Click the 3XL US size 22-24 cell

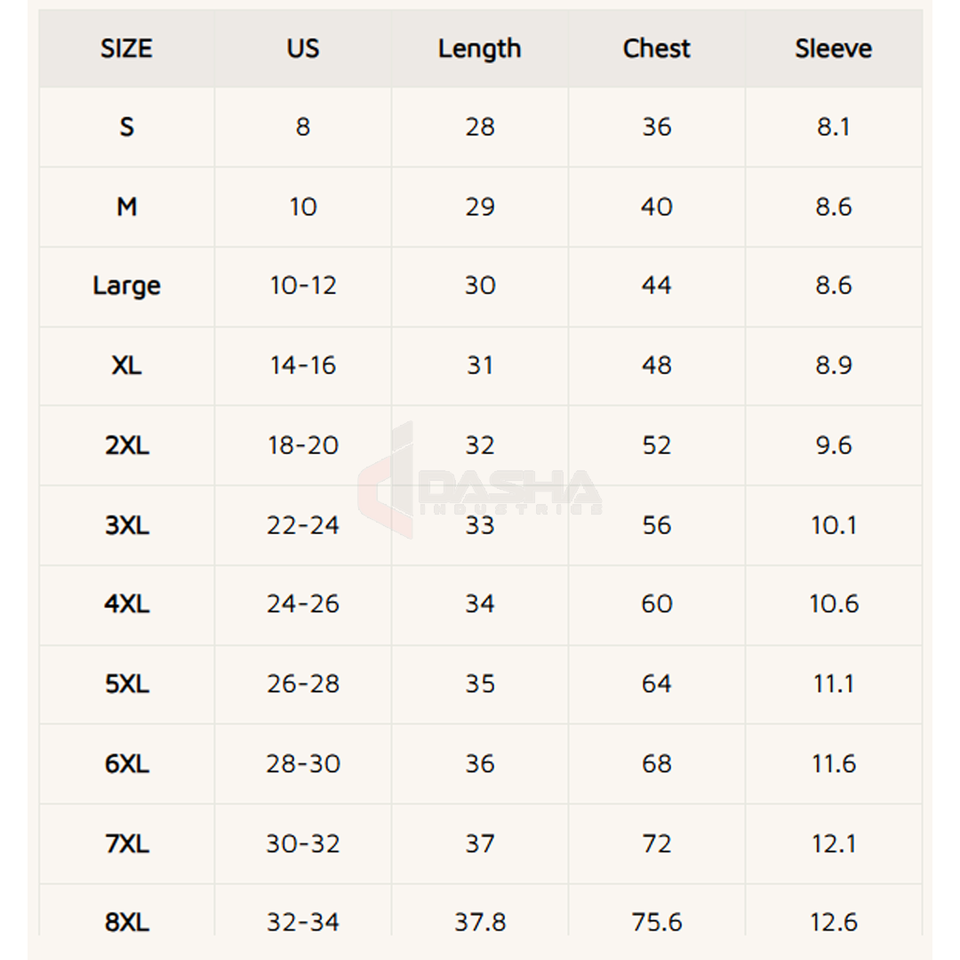pyautogui.click(x=303, y=525)
